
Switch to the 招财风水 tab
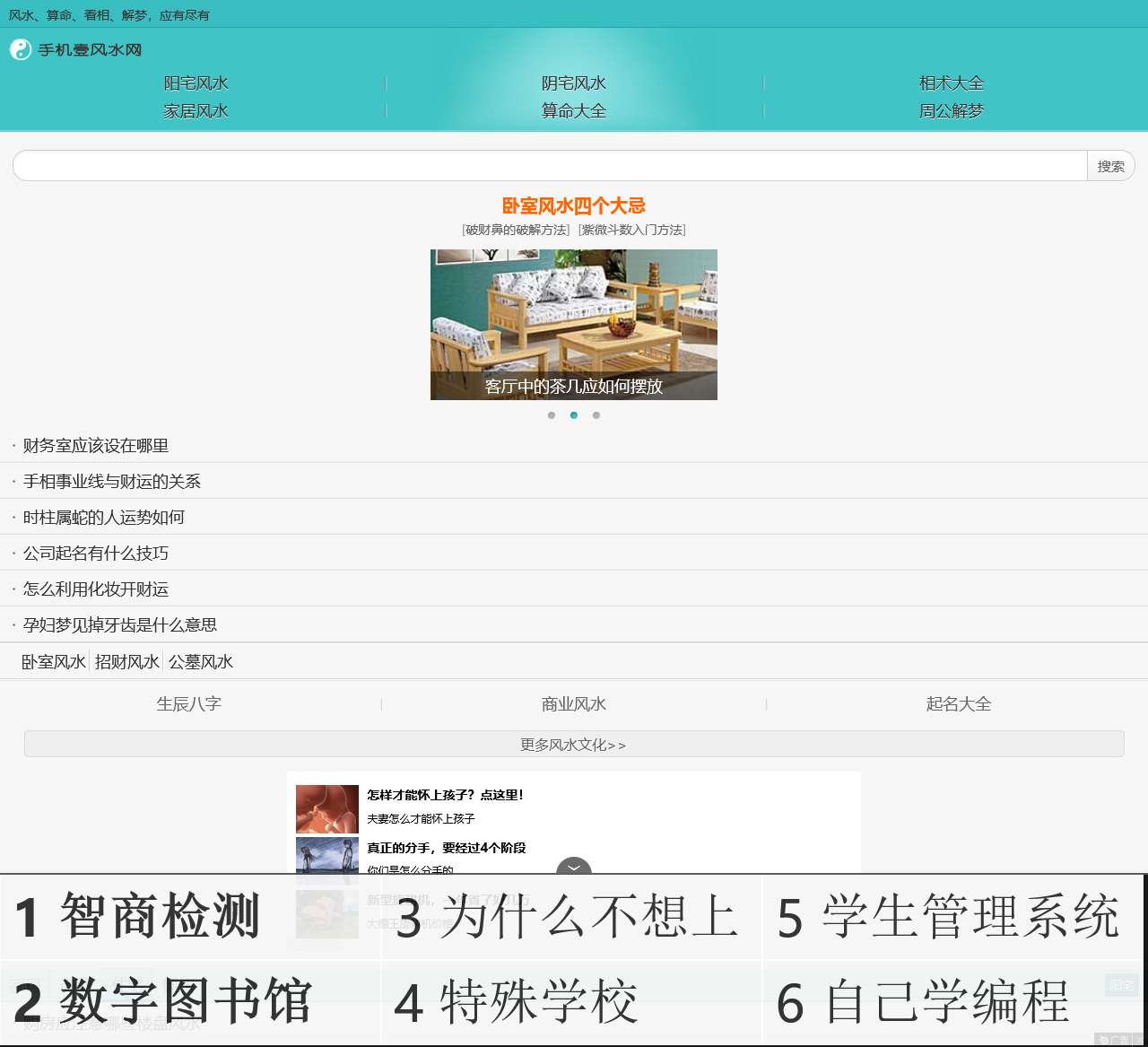pyautogui.click(x=126, y=662)
